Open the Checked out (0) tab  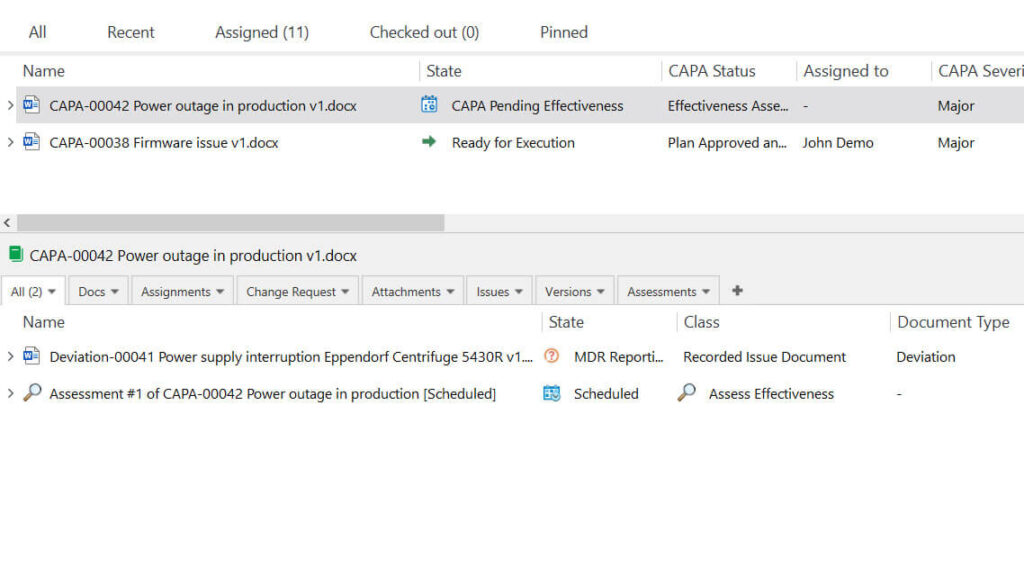(424, 32)
